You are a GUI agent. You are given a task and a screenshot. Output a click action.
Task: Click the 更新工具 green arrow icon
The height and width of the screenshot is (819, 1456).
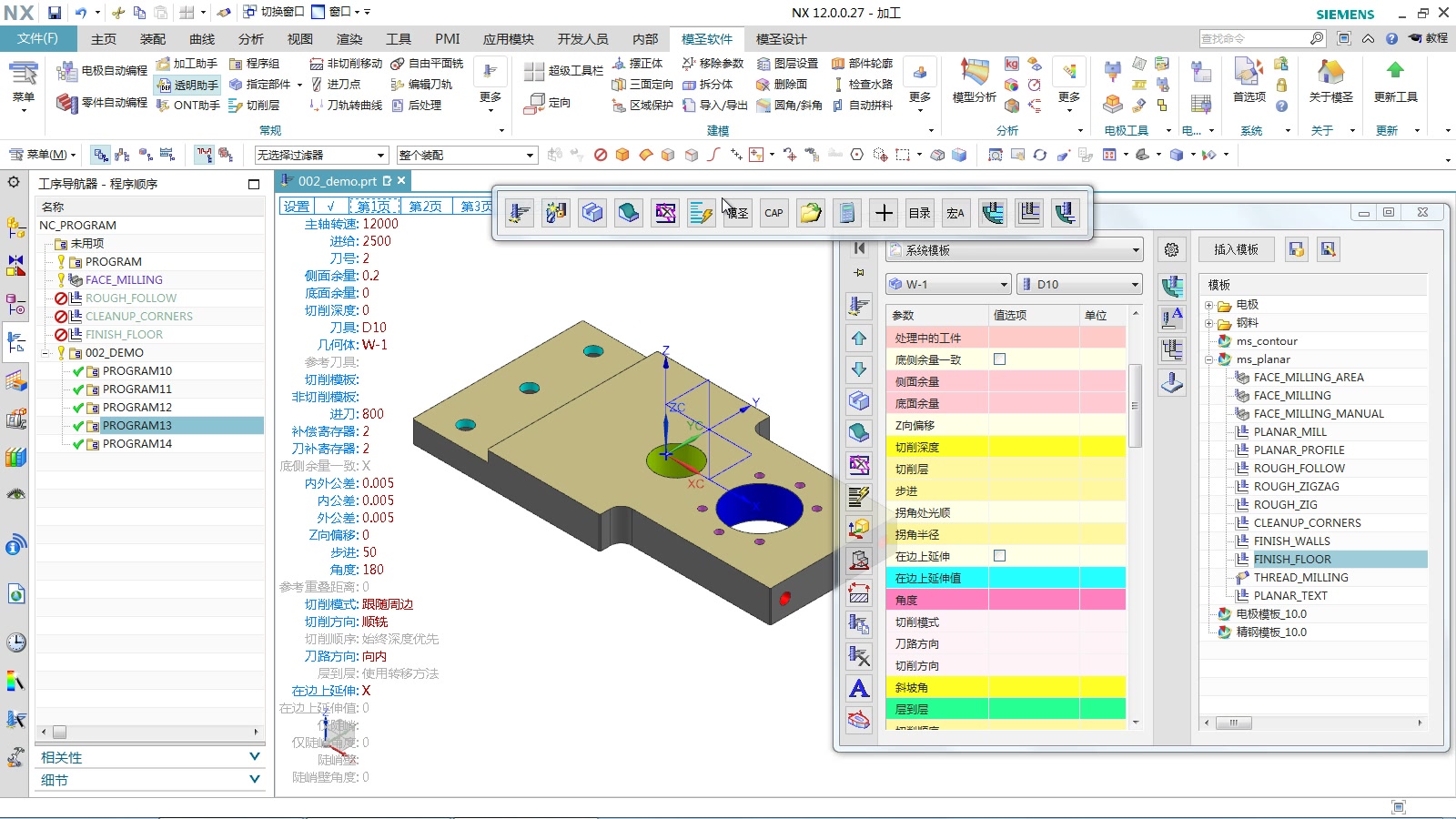(1395, 71)
